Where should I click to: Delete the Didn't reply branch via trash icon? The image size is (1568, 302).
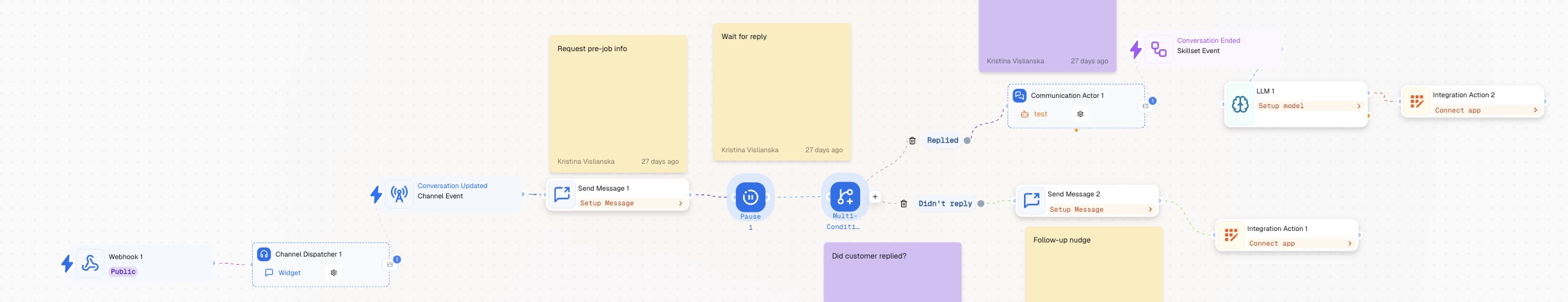coord(904,203)
